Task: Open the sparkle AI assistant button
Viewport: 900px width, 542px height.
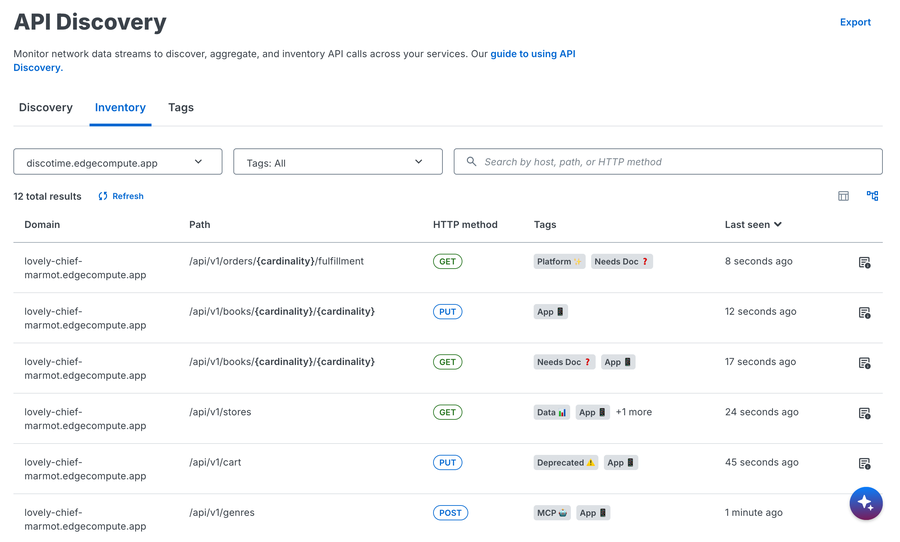Action: tap(865, 503)
